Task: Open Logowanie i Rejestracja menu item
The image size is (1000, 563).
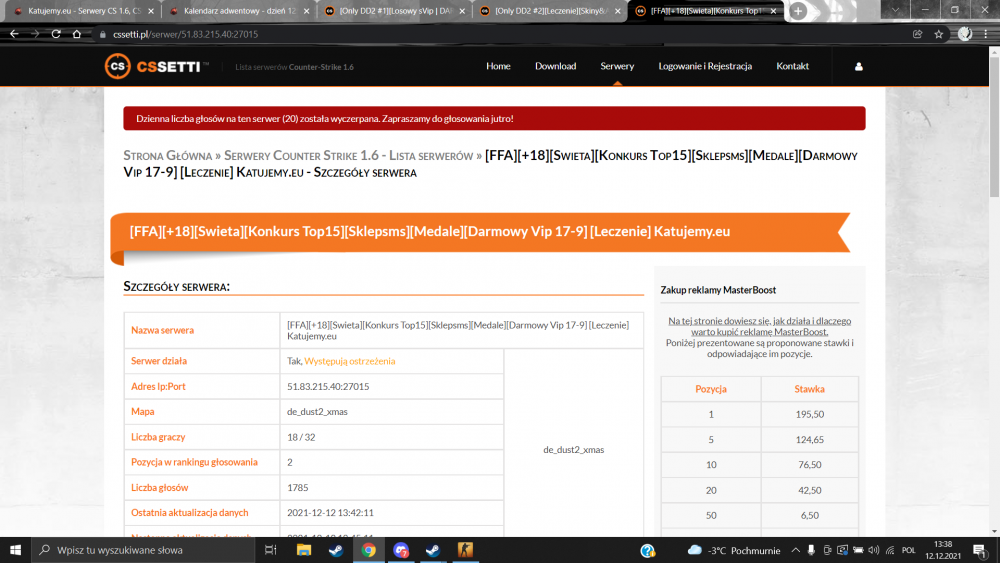Action: pyautogui.click(x=705, y=66)
